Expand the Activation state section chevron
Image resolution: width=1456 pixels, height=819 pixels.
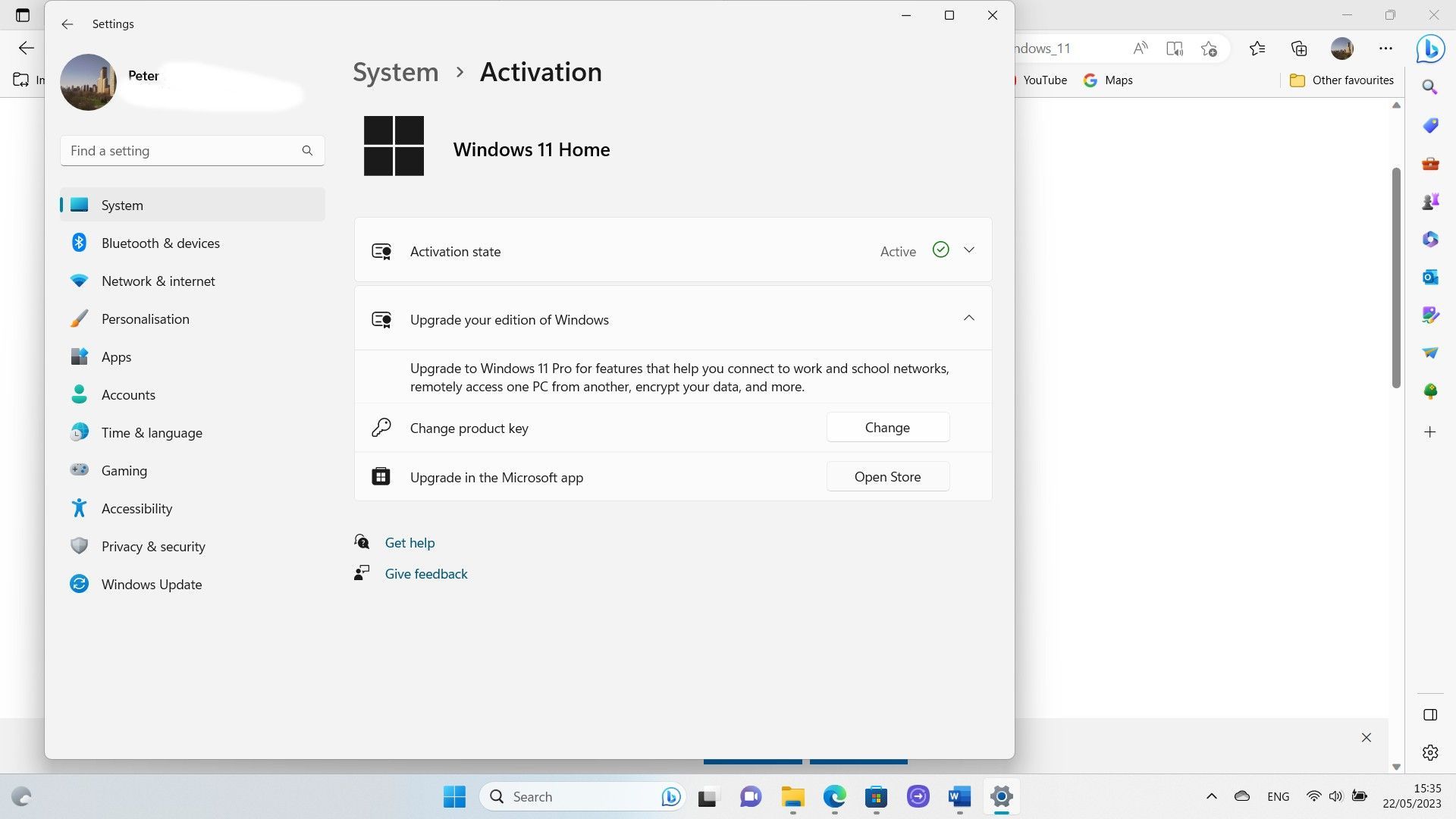[968, 250]
